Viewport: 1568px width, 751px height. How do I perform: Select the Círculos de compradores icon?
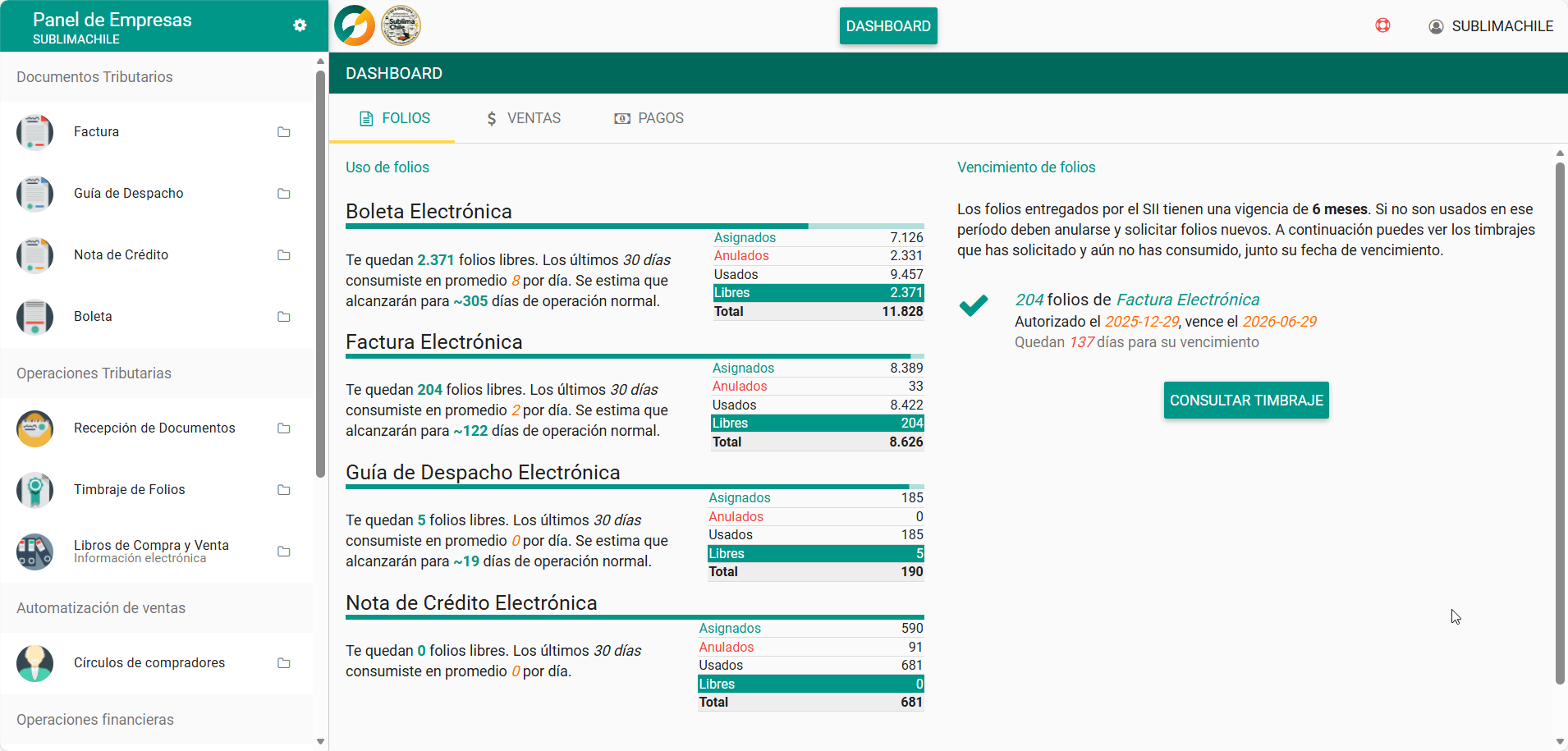coord(34,662)
